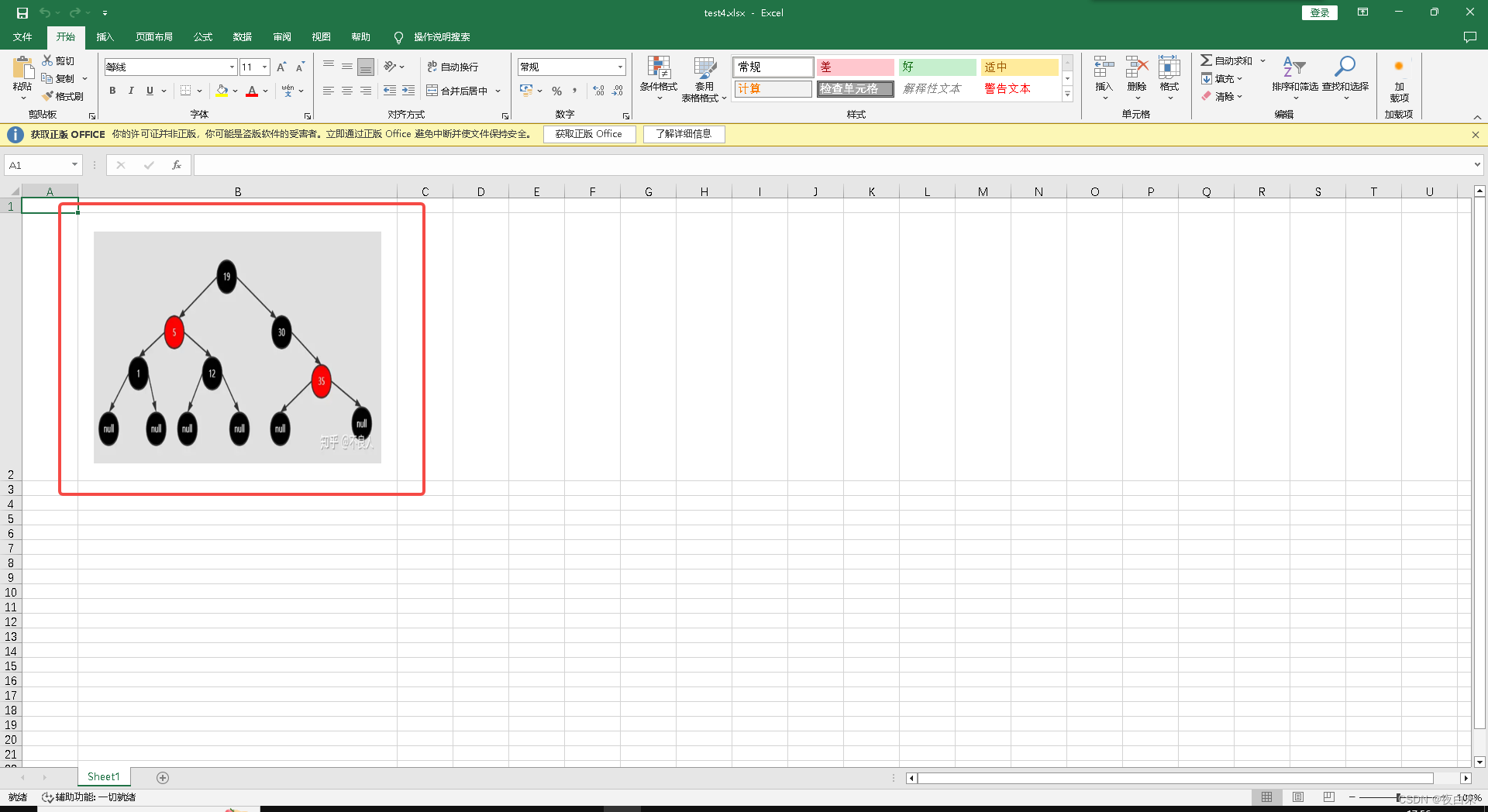Switch to Normal view in status bar
Viewport: 1488px width, 812px height.
(1266, 797)
